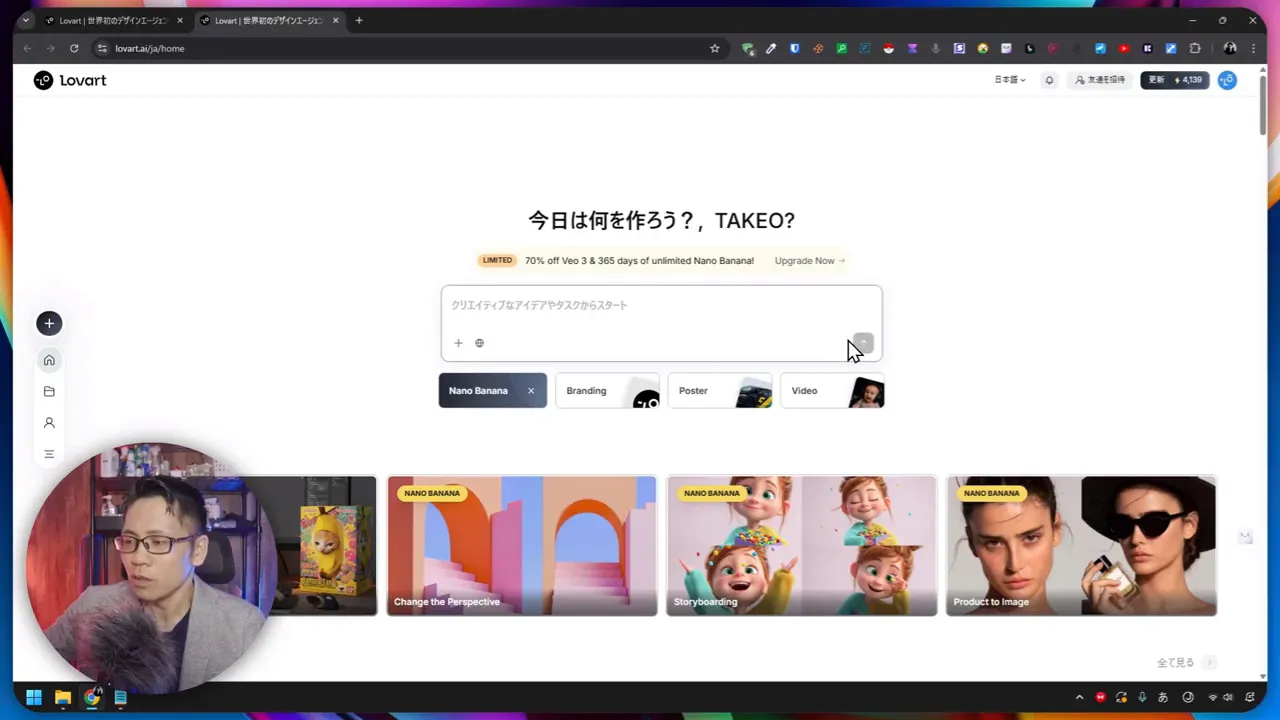The image size is (1280, 720).
Task: Open a new browser tab
Action: (x=359, y=20)
